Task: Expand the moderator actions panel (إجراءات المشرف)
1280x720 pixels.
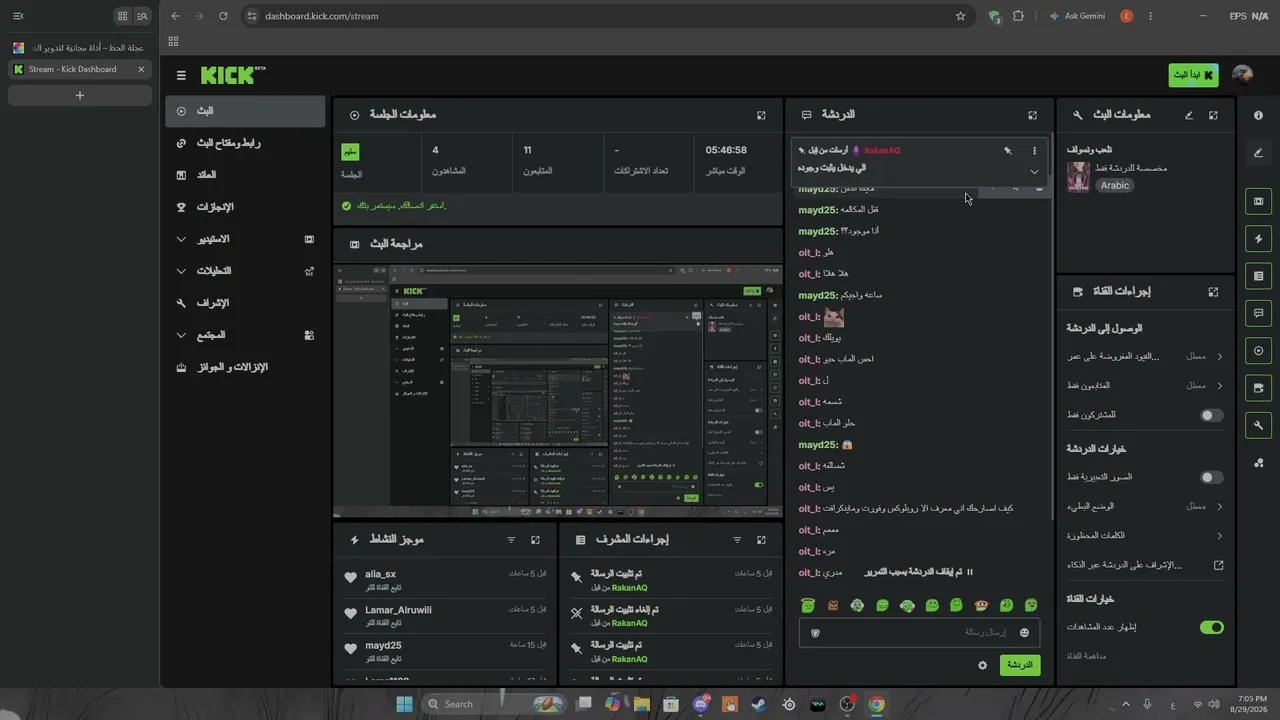Action: (761, 540)
